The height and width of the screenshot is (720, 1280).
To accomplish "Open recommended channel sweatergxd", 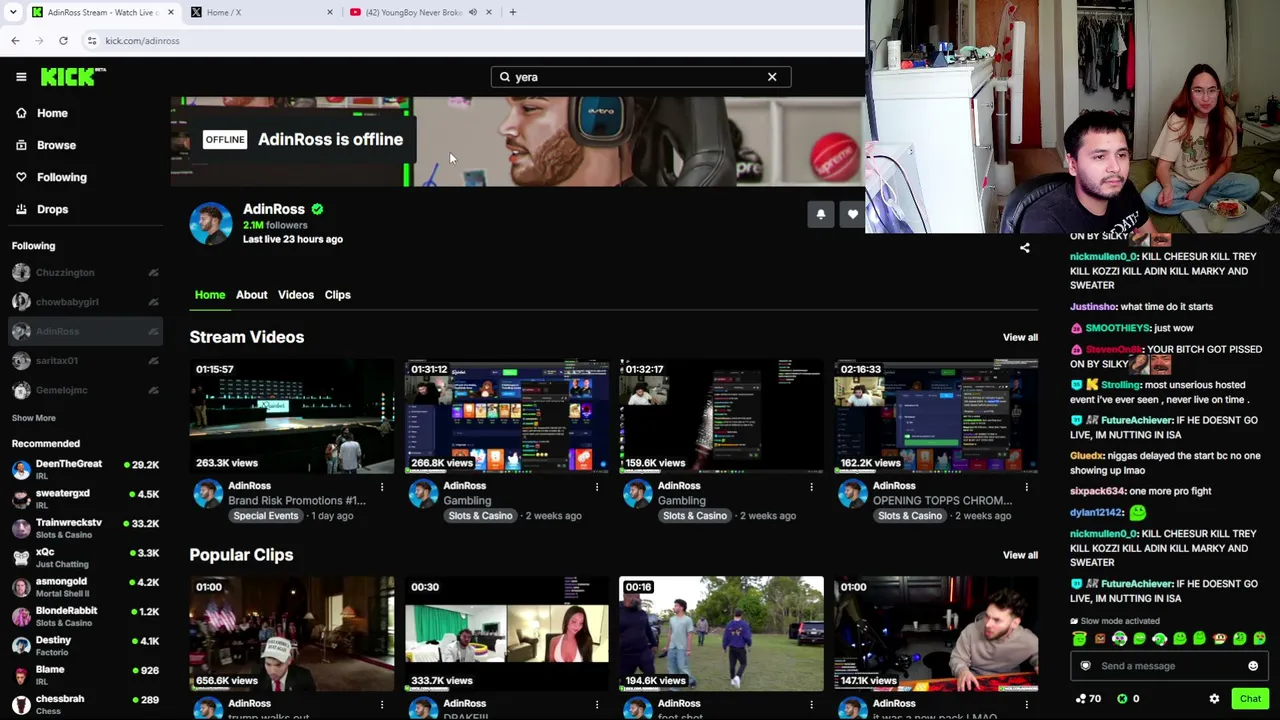I will point(86,499).
